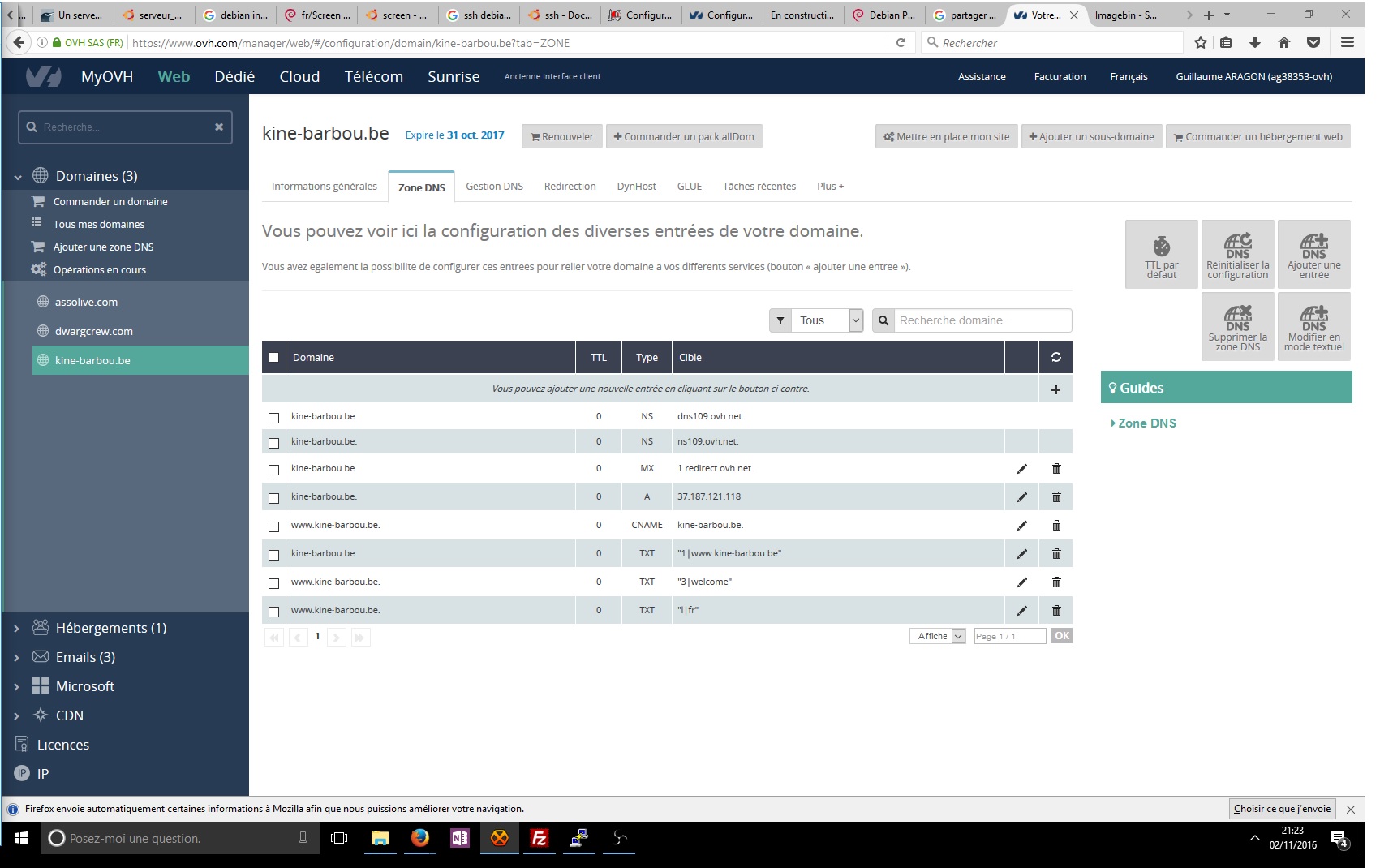Edit the TXT "l|fr" record
This screenshot has height=868, width=1380.
(1021, 610)
